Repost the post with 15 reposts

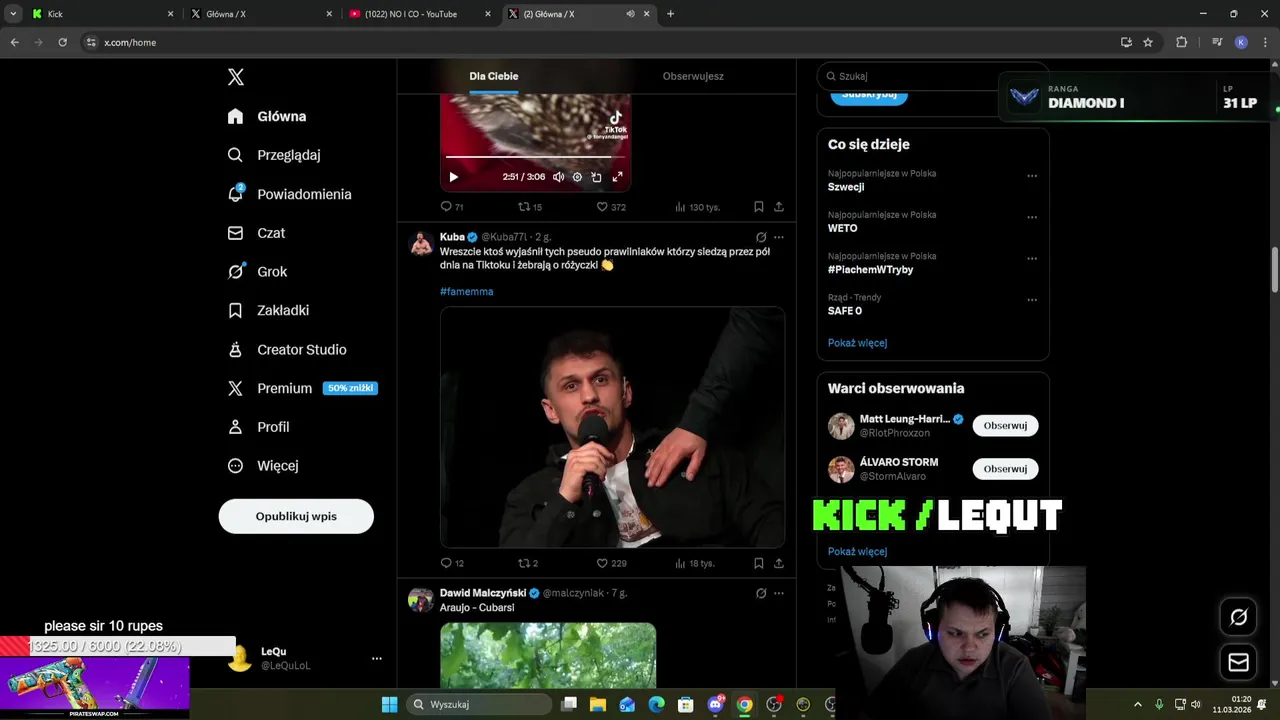pyautogui.click(x=529, y=207)
